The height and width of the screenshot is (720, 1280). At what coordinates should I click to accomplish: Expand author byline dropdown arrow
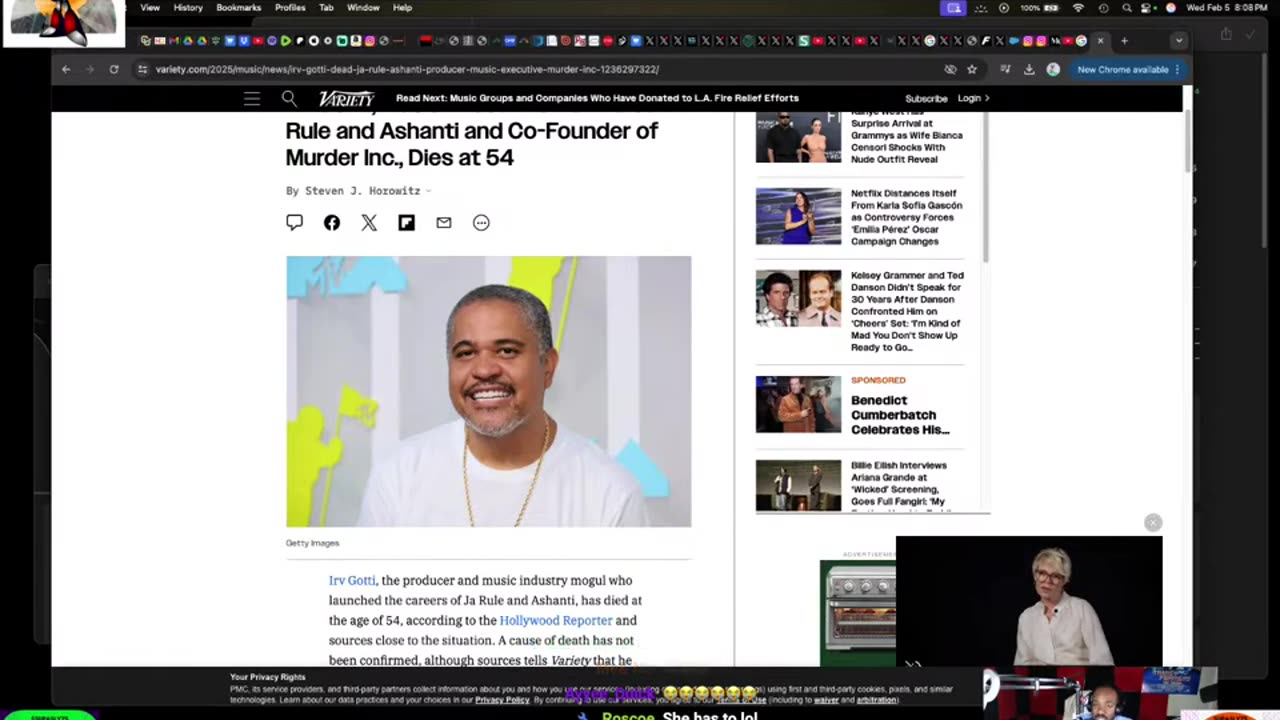point(429,191)
